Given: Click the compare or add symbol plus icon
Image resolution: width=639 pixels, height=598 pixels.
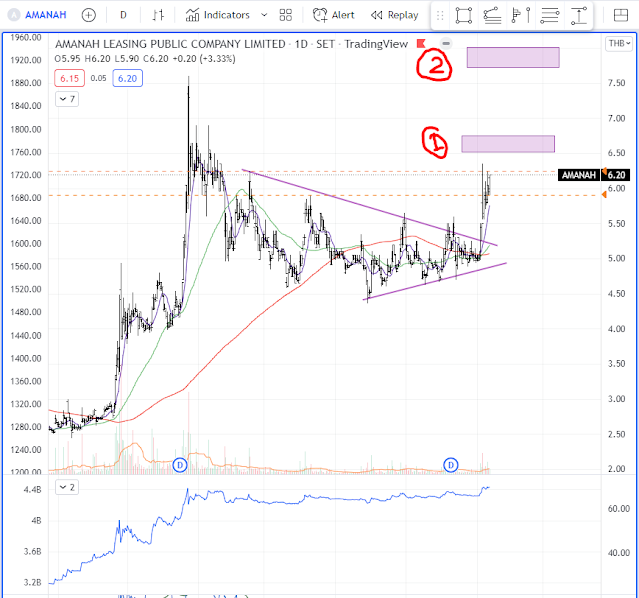Looking at the screenshot, I should (x=88, y=15).
